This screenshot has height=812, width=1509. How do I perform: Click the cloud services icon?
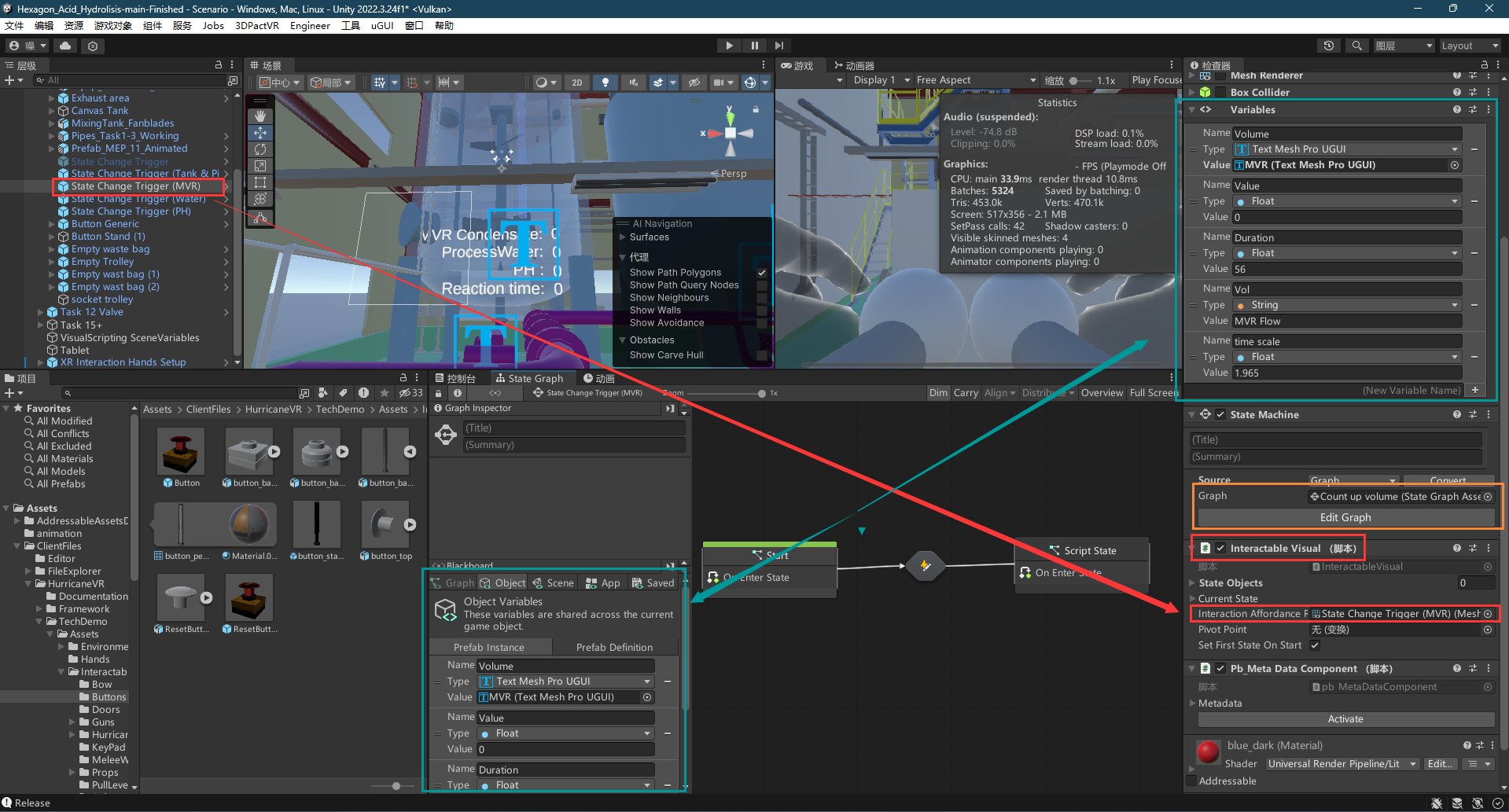point(65,46)
